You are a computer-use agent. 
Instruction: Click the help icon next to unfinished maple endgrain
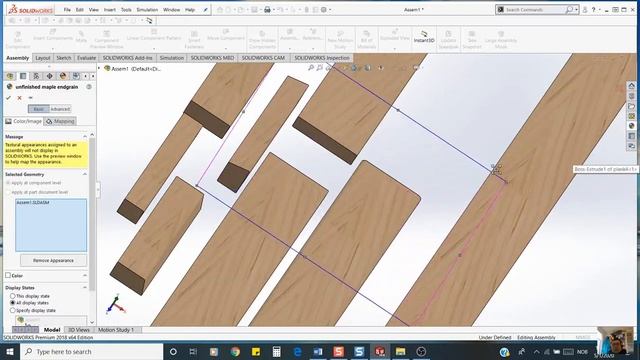click(89, 87)
